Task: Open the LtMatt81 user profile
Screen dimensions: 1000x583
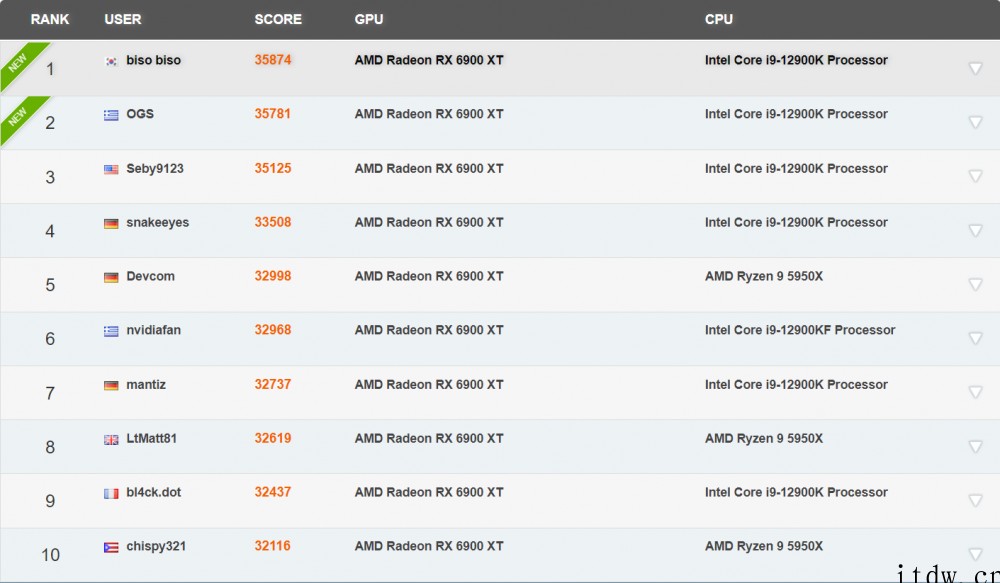Action: (x=151, y=438)
